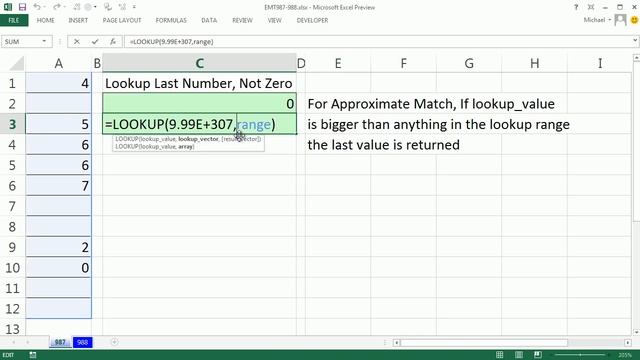Click in the formula bar input
Image resolution: width=640 pixels, height=360 pixels.
click(x=378, y=42)
